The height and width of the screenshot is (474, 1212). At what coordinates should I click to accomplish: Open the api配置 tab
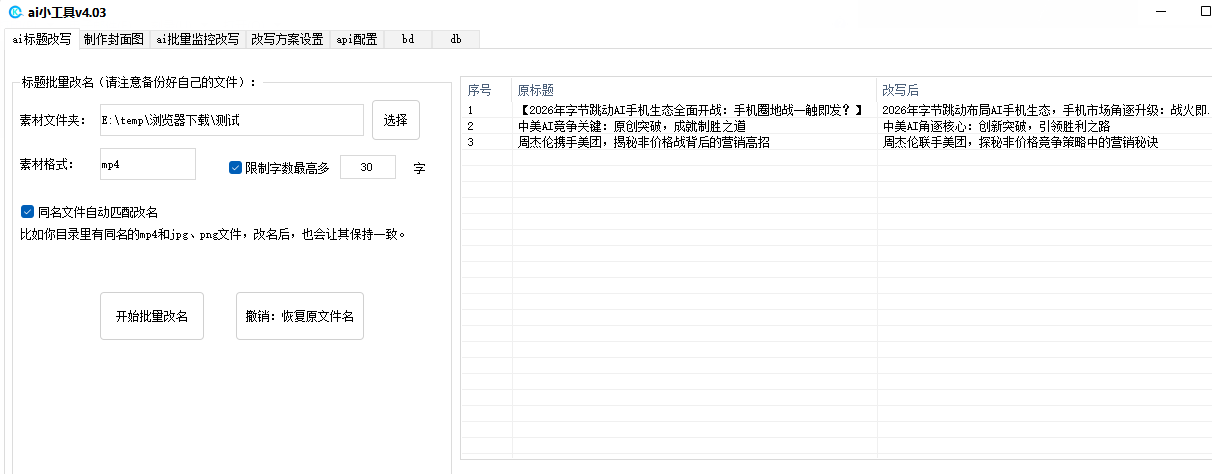(356, 40)
